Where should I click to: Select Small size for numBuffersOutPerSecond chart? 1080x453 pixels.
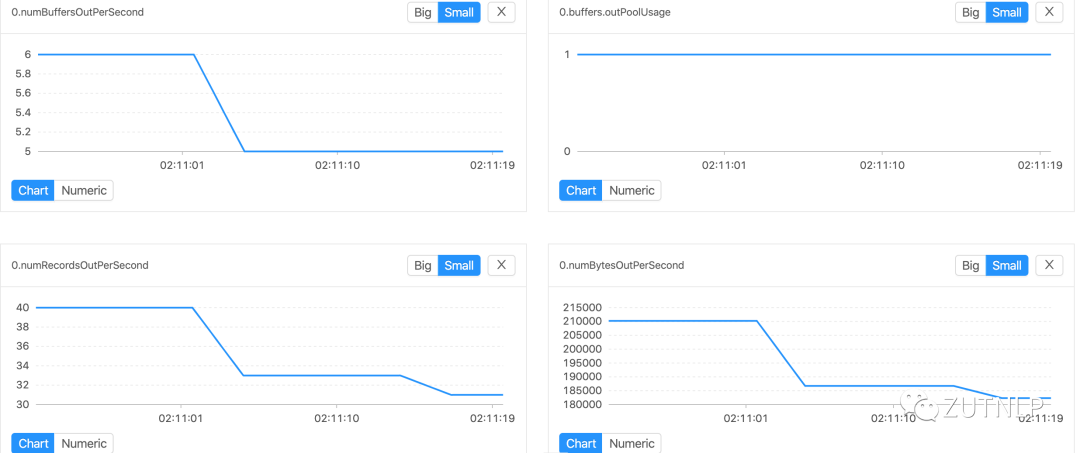[459, 12]
